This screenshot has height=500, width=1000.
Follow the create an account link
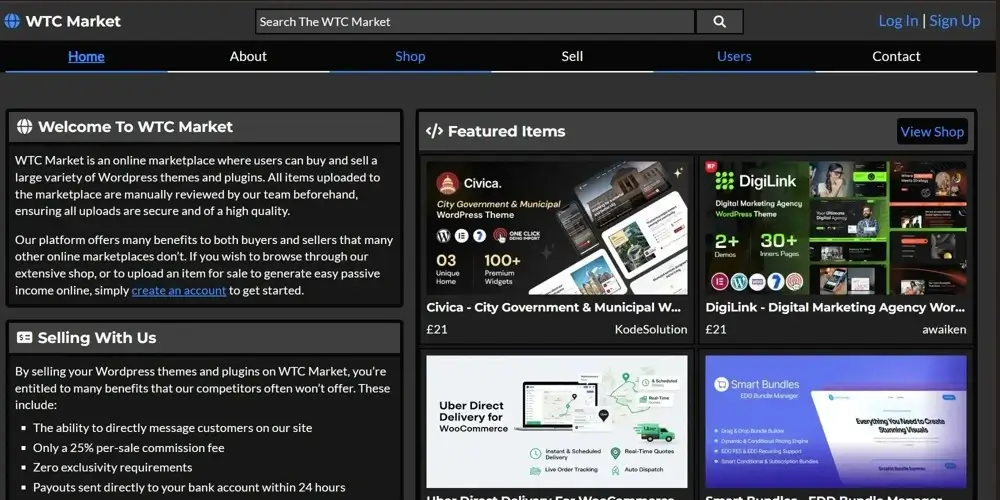[179, 291]
